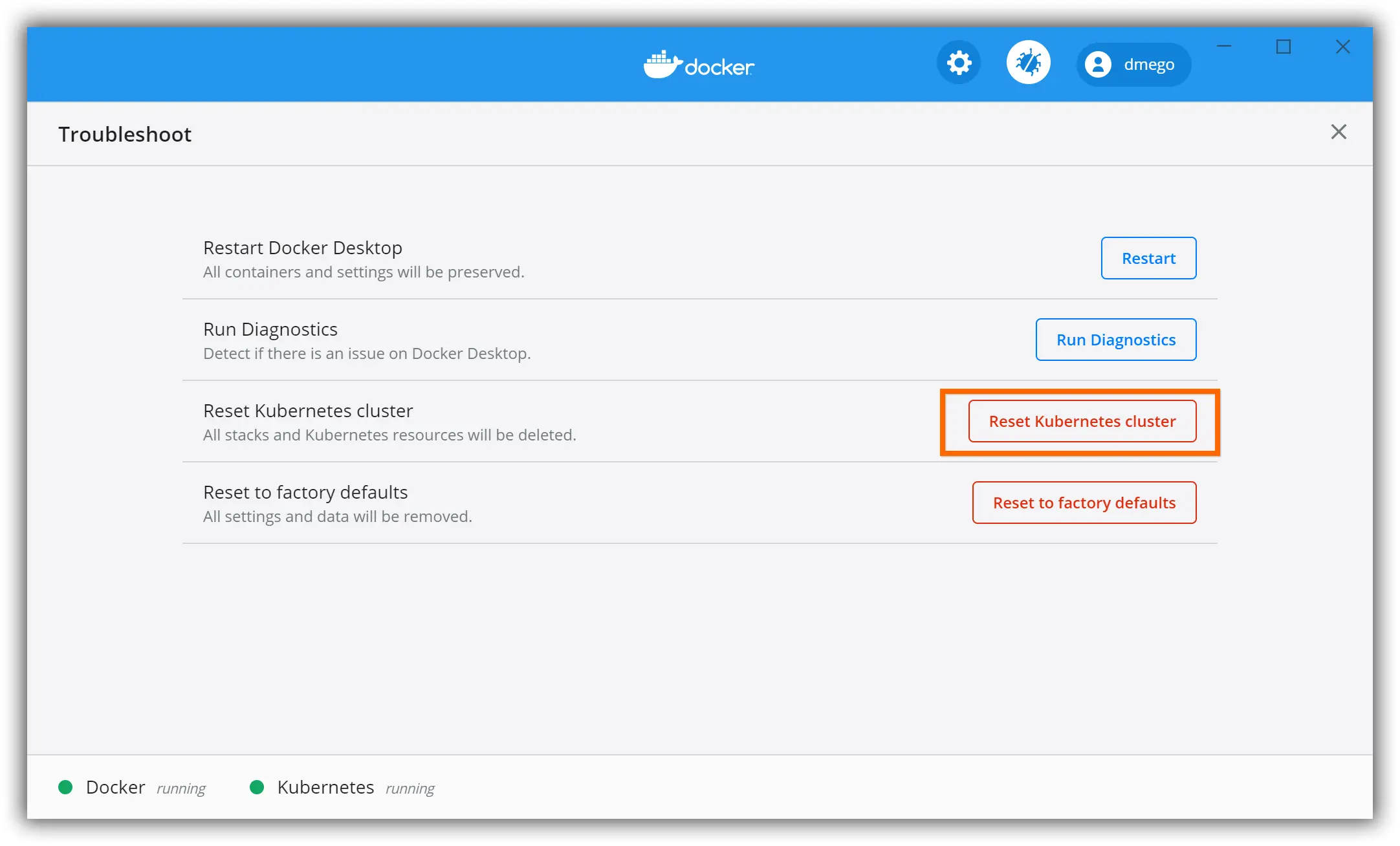The height and width of the screenshot is (846, 1400).
Task: Click 'All stacks and Kubernetes resources will be deleted.'
Action: (x=389, y=435)
